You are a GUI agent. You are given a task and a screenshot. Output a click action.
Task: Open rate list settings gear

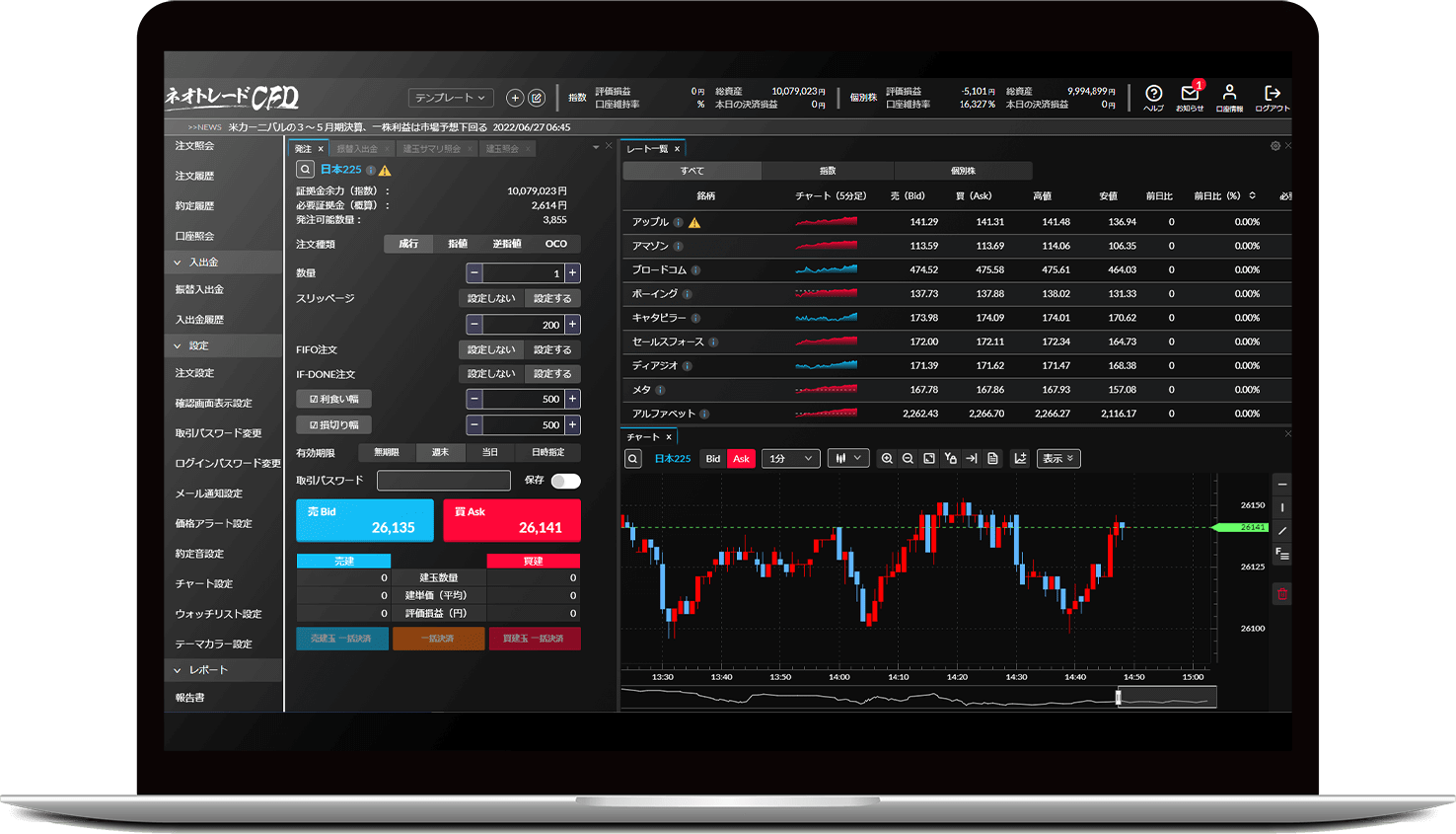tap(1275, 146)
